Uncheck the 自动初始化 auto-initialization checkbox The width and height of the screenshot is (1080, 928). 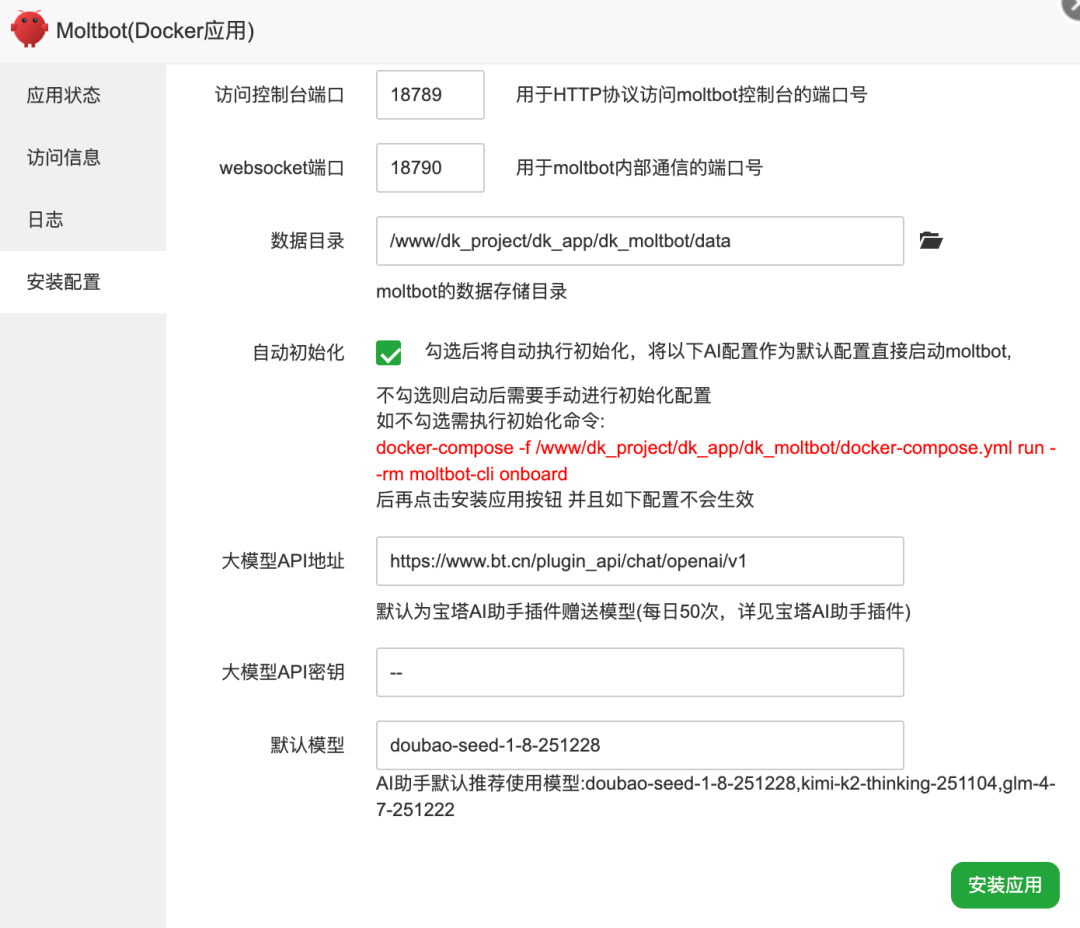(x=386, y=353)
